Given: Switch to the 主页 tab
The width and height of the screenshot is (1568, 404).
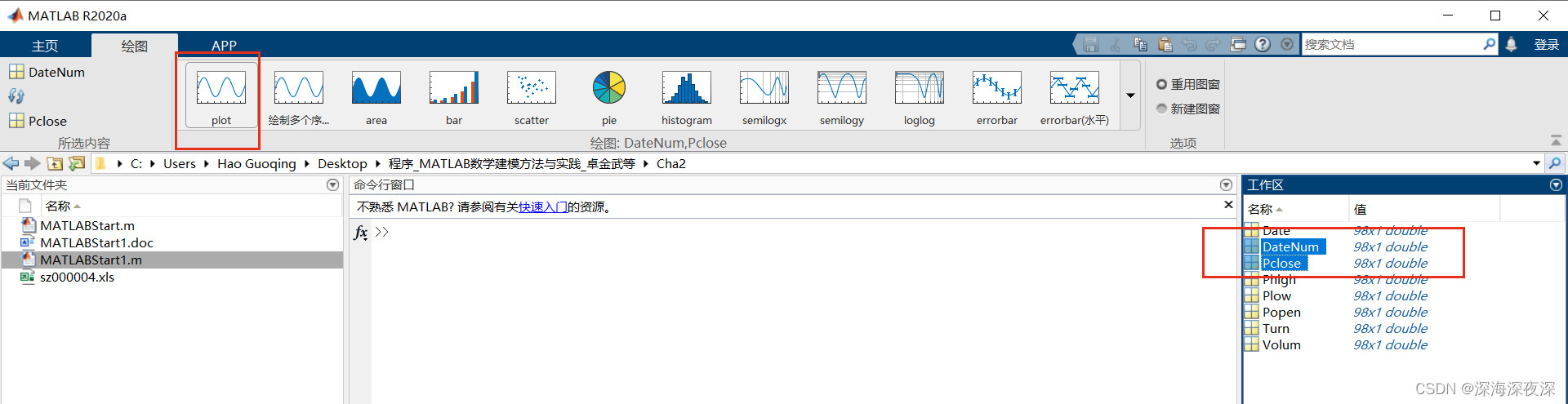Looking at the screenshot, I should [x=45, y=46].
